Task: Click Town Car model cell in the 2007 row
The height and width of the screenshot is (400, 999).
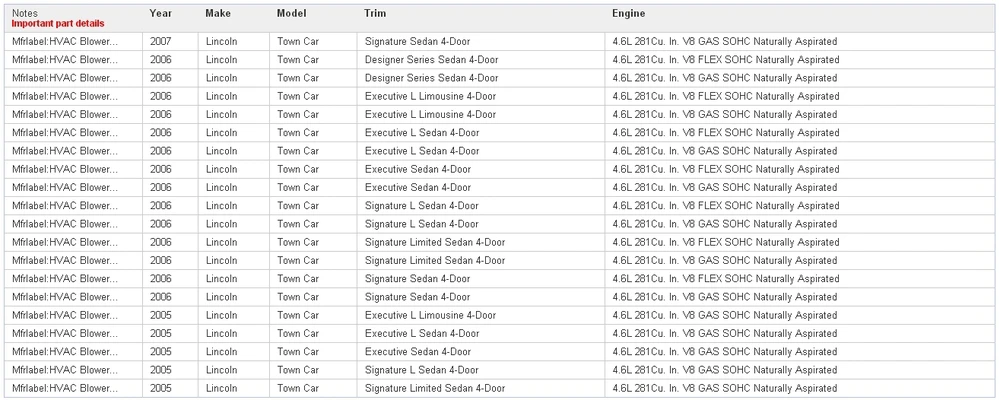Action: pos(298,41)
